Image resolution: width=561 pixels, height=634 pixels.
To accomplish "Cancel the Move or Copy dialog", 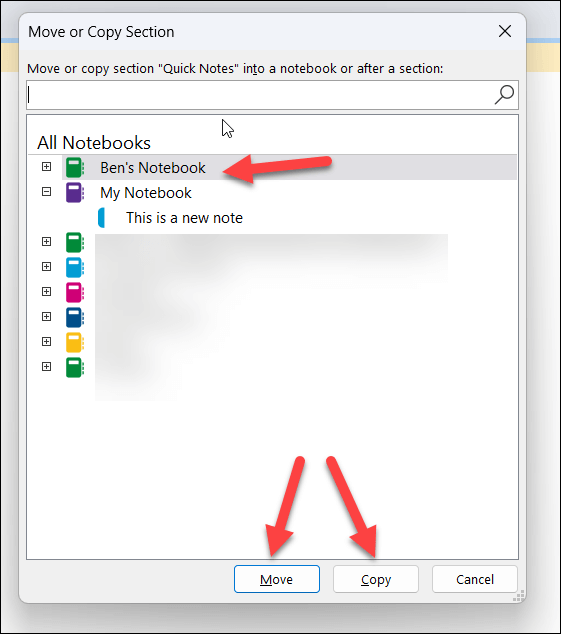I will click(x=475, y=579).
